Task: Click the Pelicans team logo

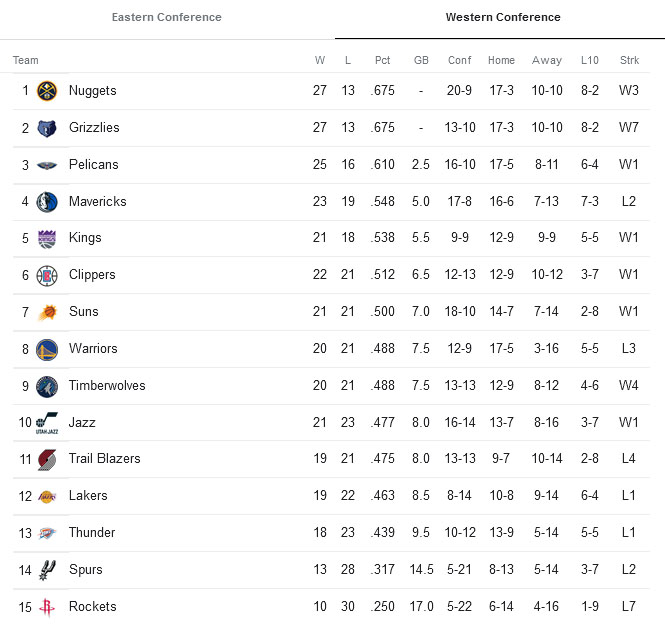Action: [47, 165]
